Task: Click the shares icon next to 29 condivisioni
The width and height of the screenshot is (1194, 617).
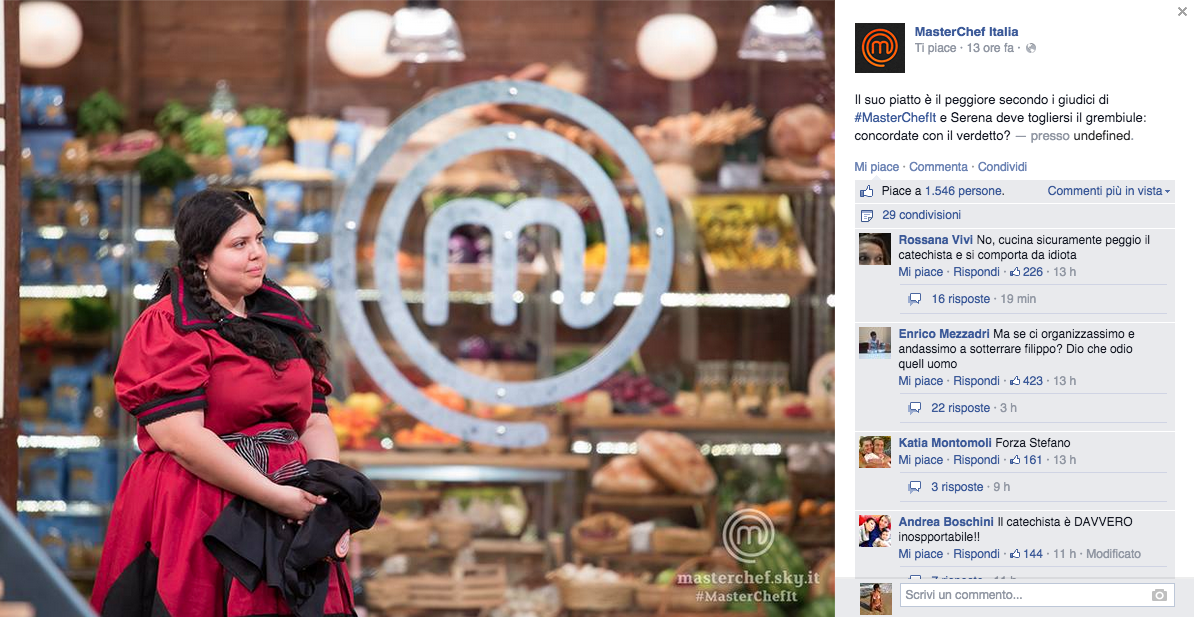Action: tap(867, 216)
